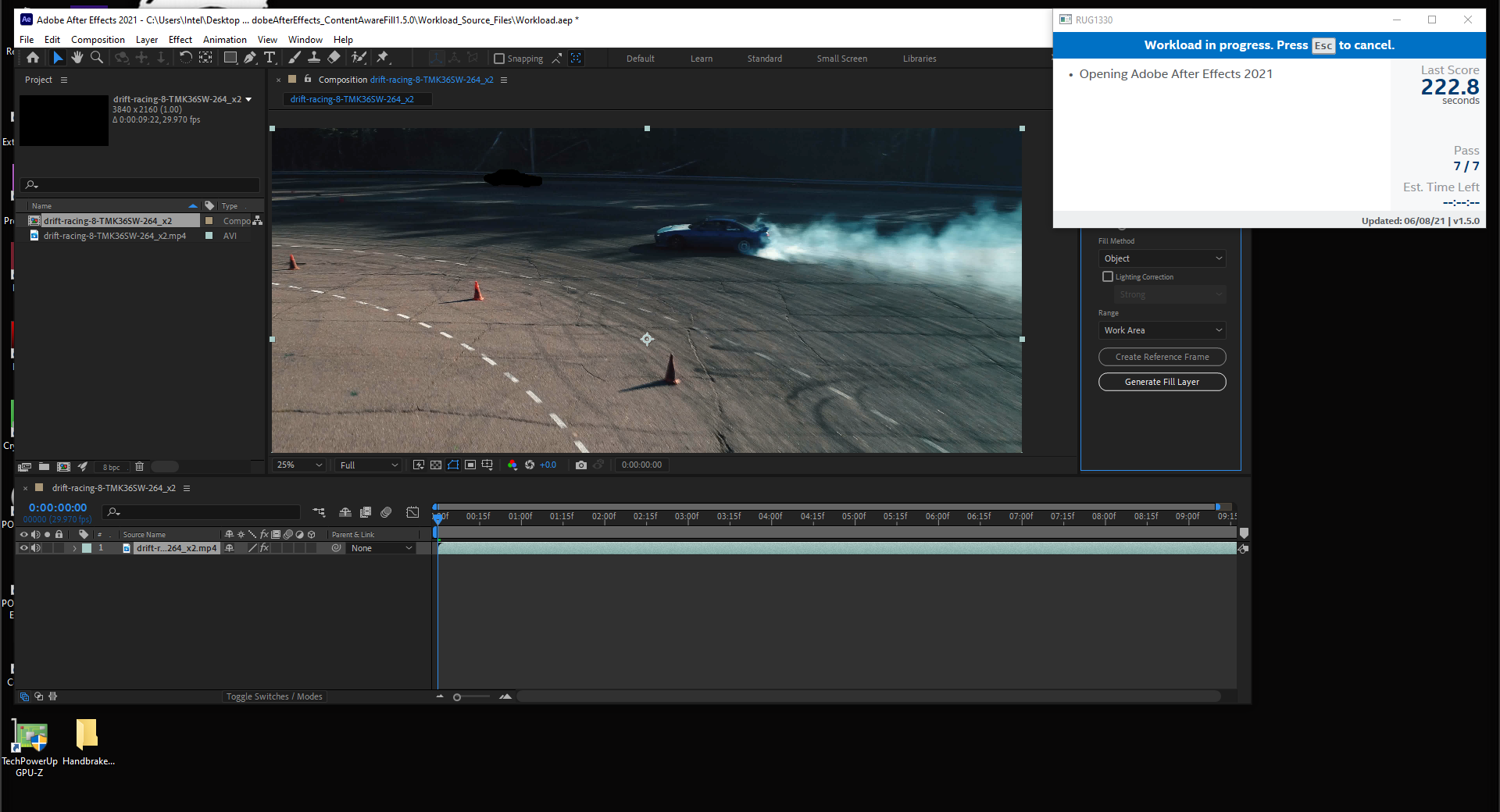Click composition label color swatch in Project

[209, 221]
